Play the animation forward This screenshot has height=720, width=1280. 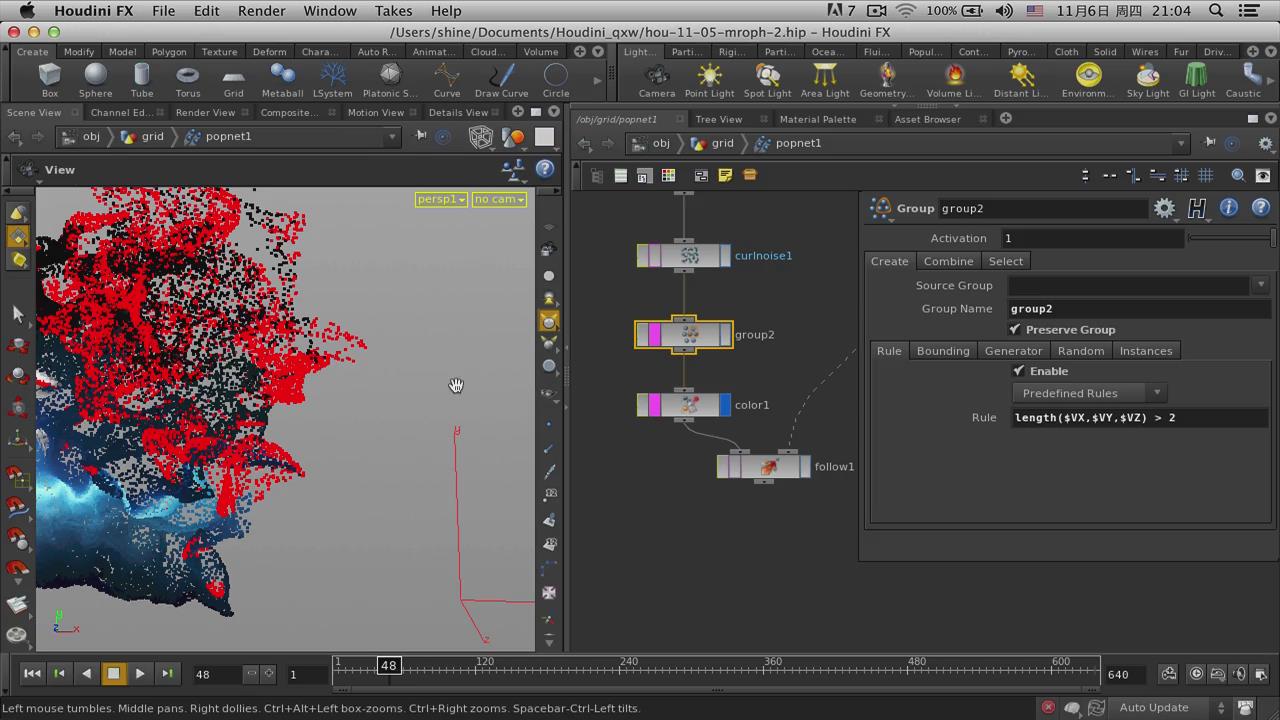click(140, 674)
